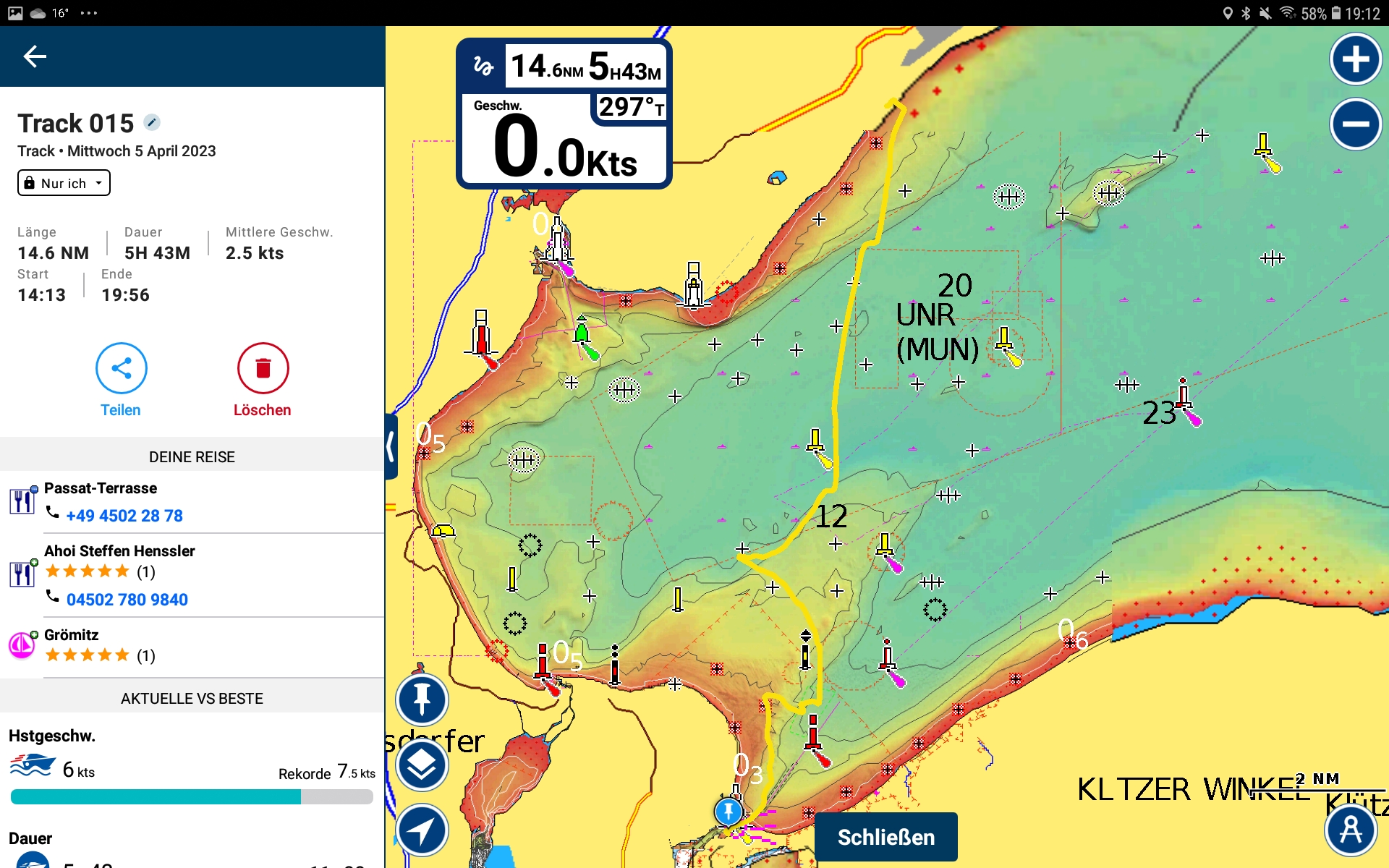The image size is (1389, 868).
Task: Tap the pin marker button on map
Action: tap(422, 699)
